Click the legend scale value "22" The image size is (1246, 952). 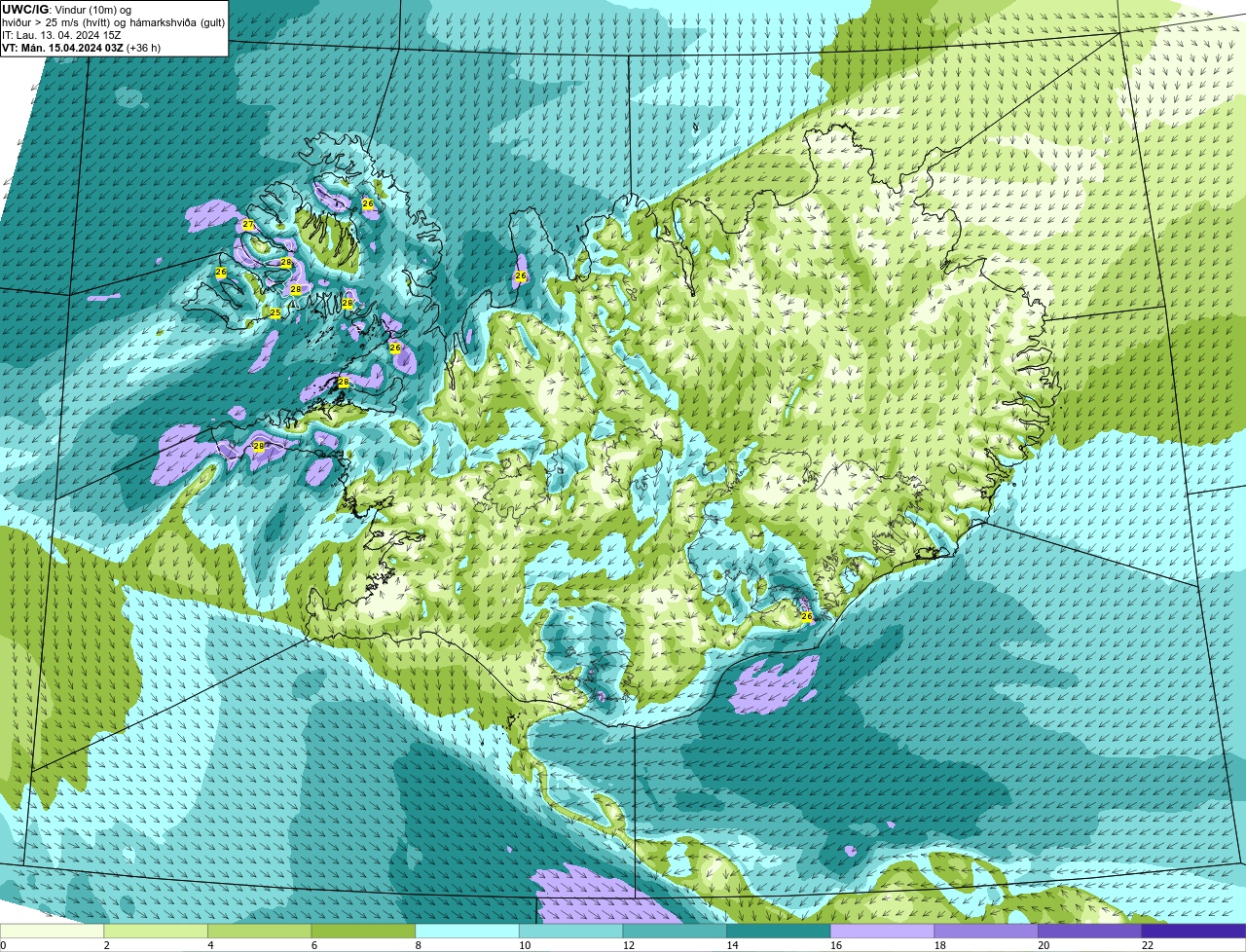1148,945
